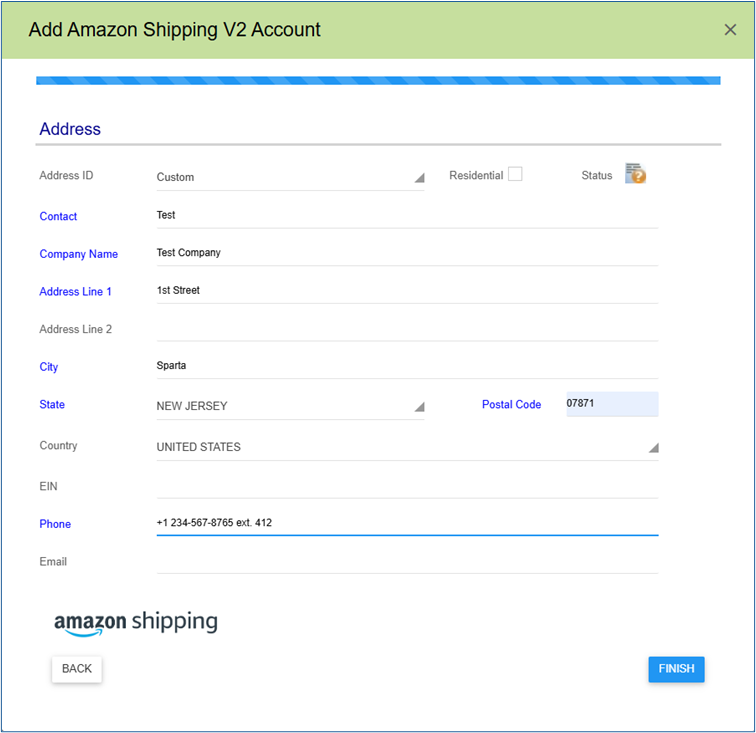Click the empty Address Line 2 field
This screenshot has height=733, width=756.
407,328
